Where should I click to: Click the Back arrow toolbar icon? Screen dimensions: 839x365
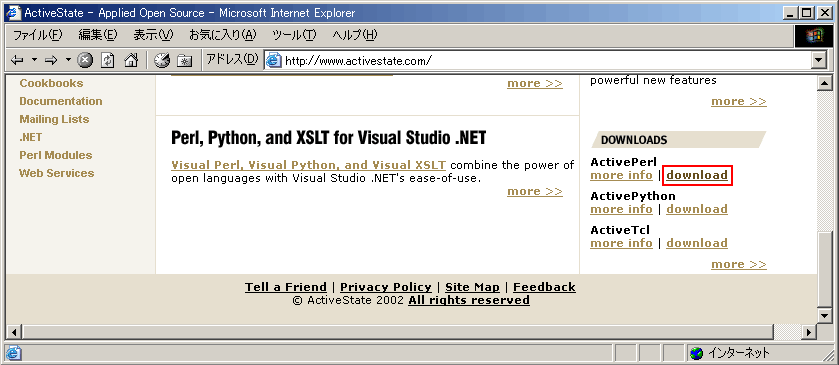(17, 60)
